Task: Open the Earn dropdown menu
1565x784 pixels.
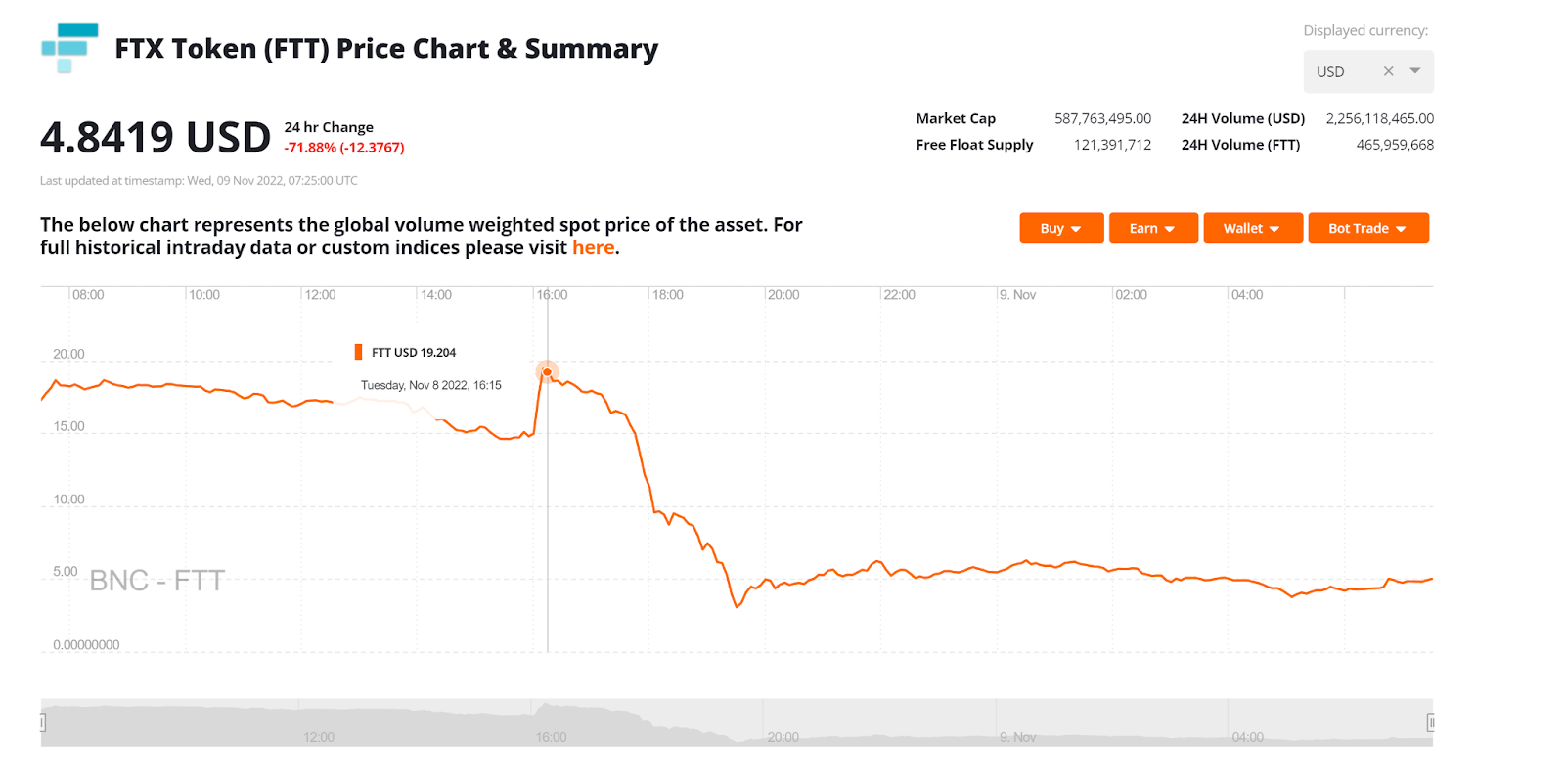Action: point(1152,228)
